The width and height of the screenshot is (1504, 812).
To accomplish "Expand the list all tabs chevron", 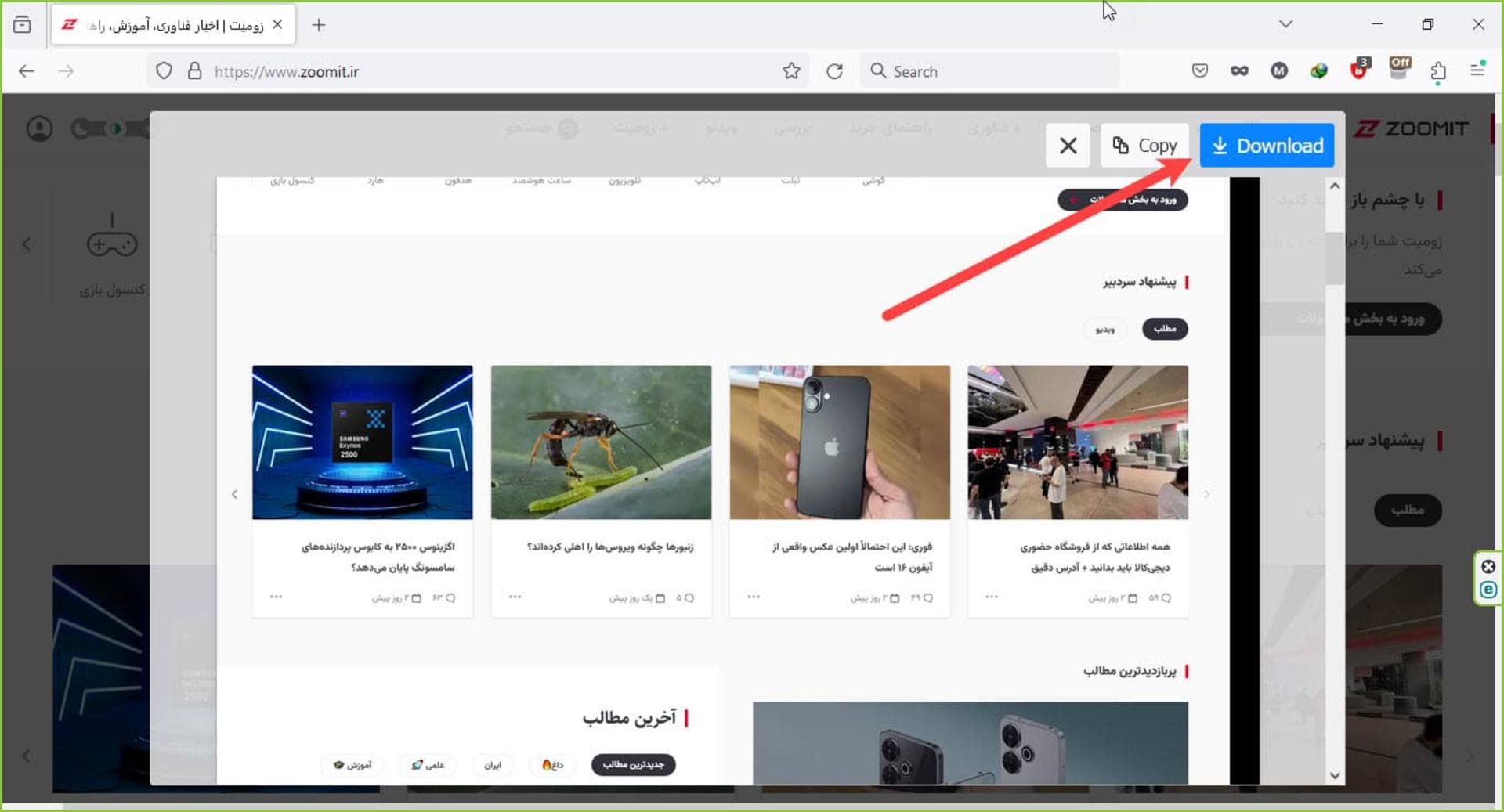I will coord(1285,24).
